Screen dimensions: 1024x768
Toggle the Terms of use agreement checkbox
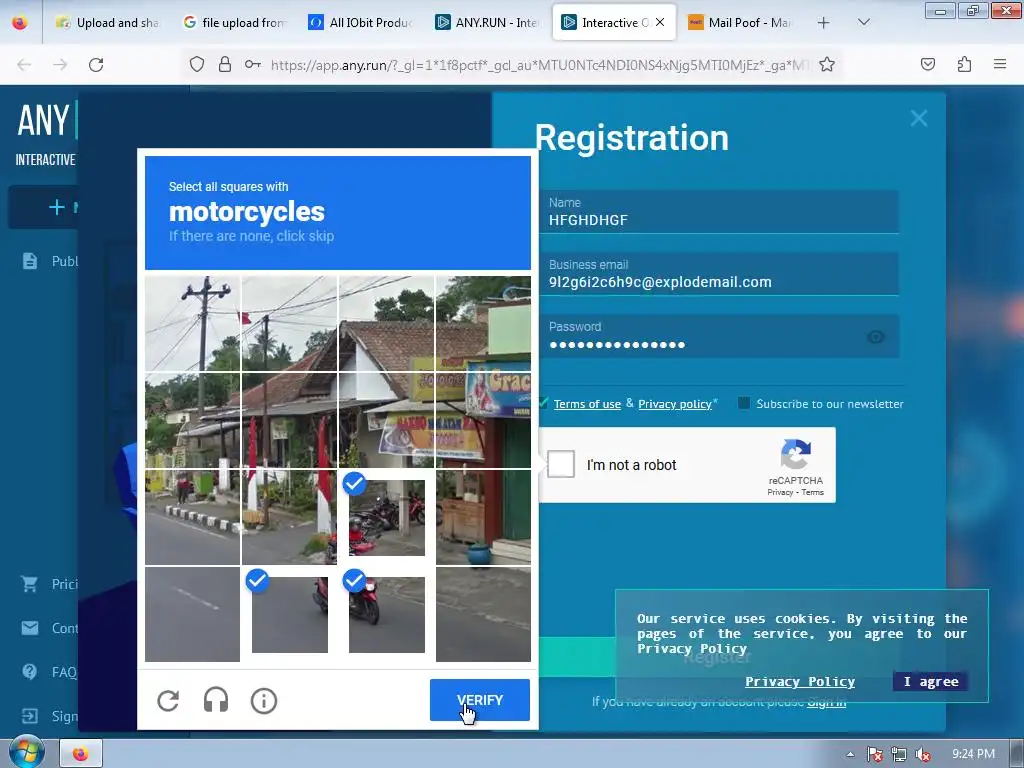click(x=543, y=403)
